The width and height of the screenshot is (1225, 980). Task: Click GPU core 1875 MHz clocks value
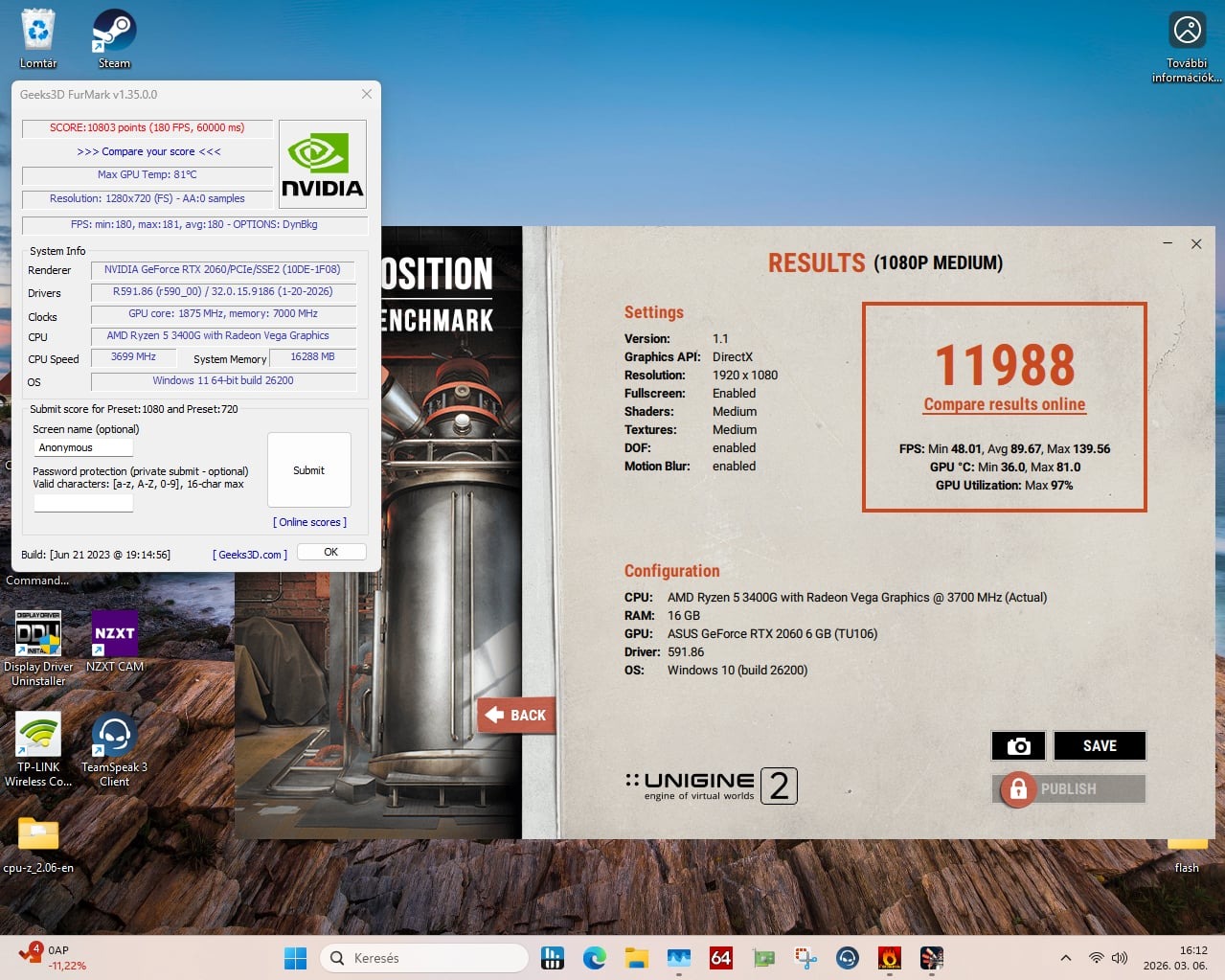[x=222, y=313]
